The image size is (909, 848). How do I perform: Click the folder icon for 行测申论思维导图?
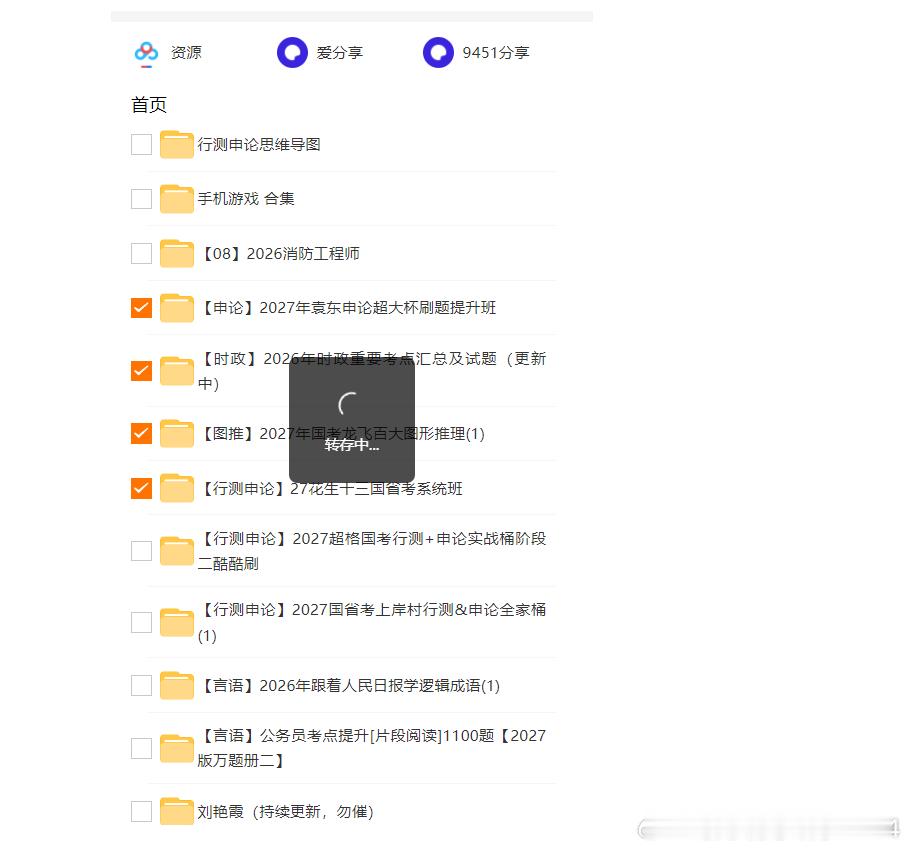177,144
